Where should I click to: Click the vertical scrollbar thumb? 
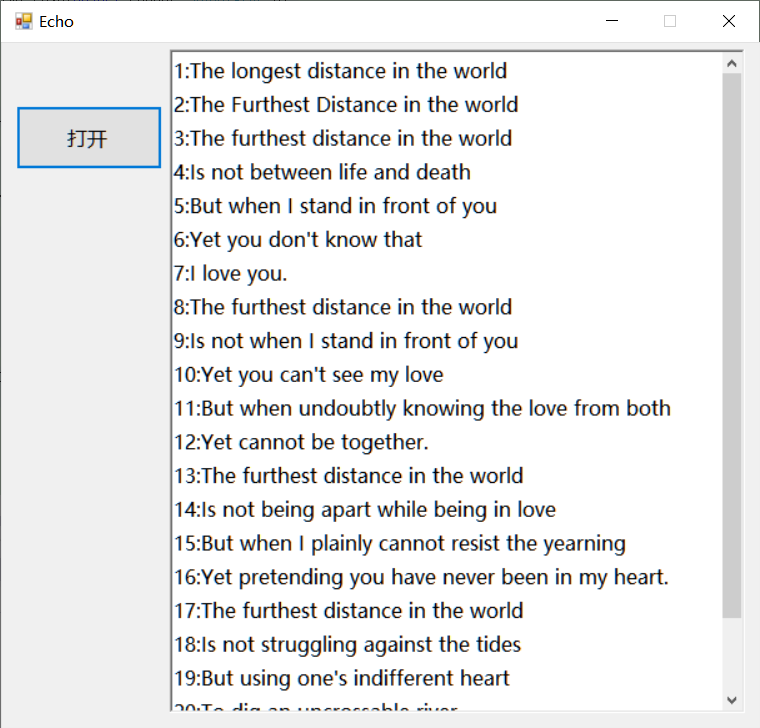pos(732,346)
